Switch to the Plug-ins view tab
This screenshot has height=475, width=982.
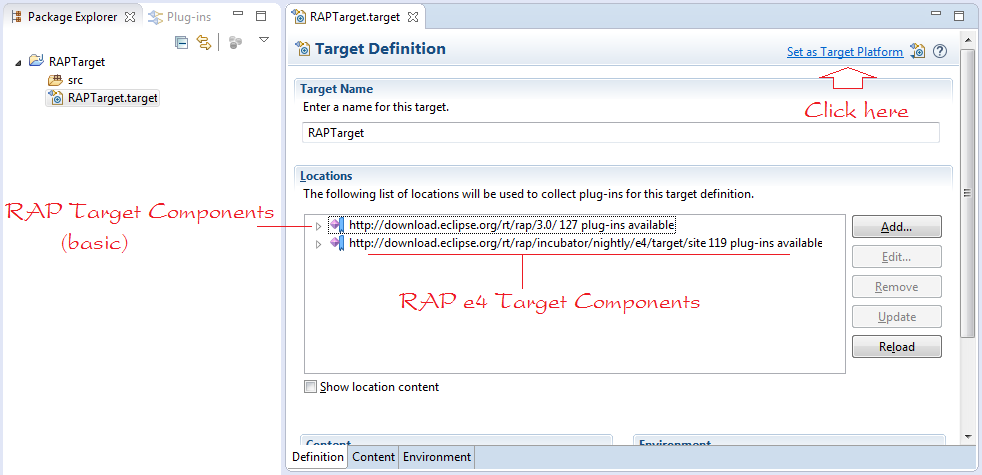[180, 17]
